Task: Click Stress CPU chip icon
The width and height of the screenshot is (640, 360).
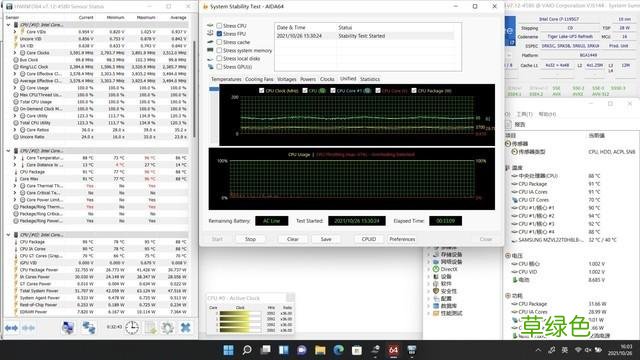Action: (x=210, y=25)
